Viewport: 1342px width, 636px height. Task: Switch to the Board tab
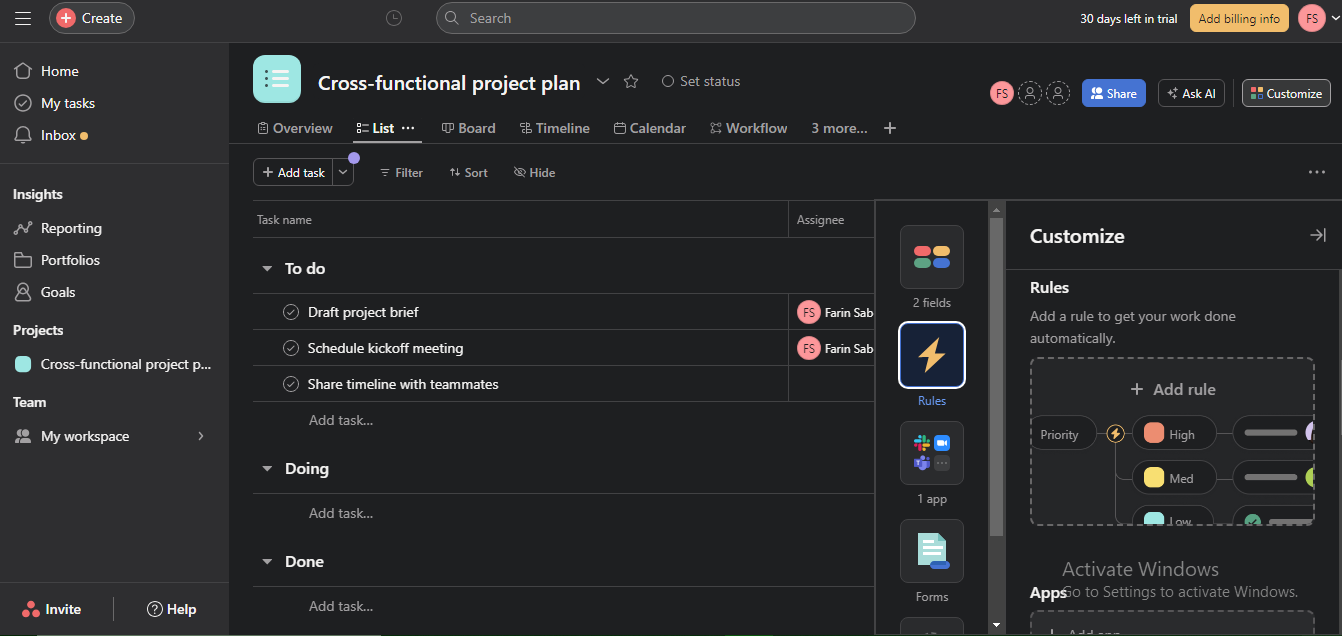pyautogui.click(x=469, y=128)
